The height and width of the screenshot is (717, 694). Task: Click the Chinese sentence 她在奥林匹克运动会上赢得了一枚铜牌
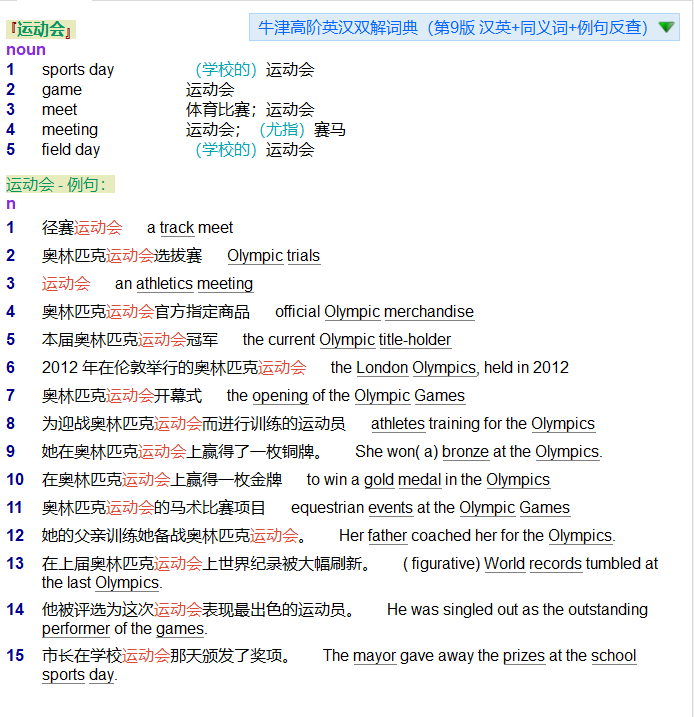[182, 451]
